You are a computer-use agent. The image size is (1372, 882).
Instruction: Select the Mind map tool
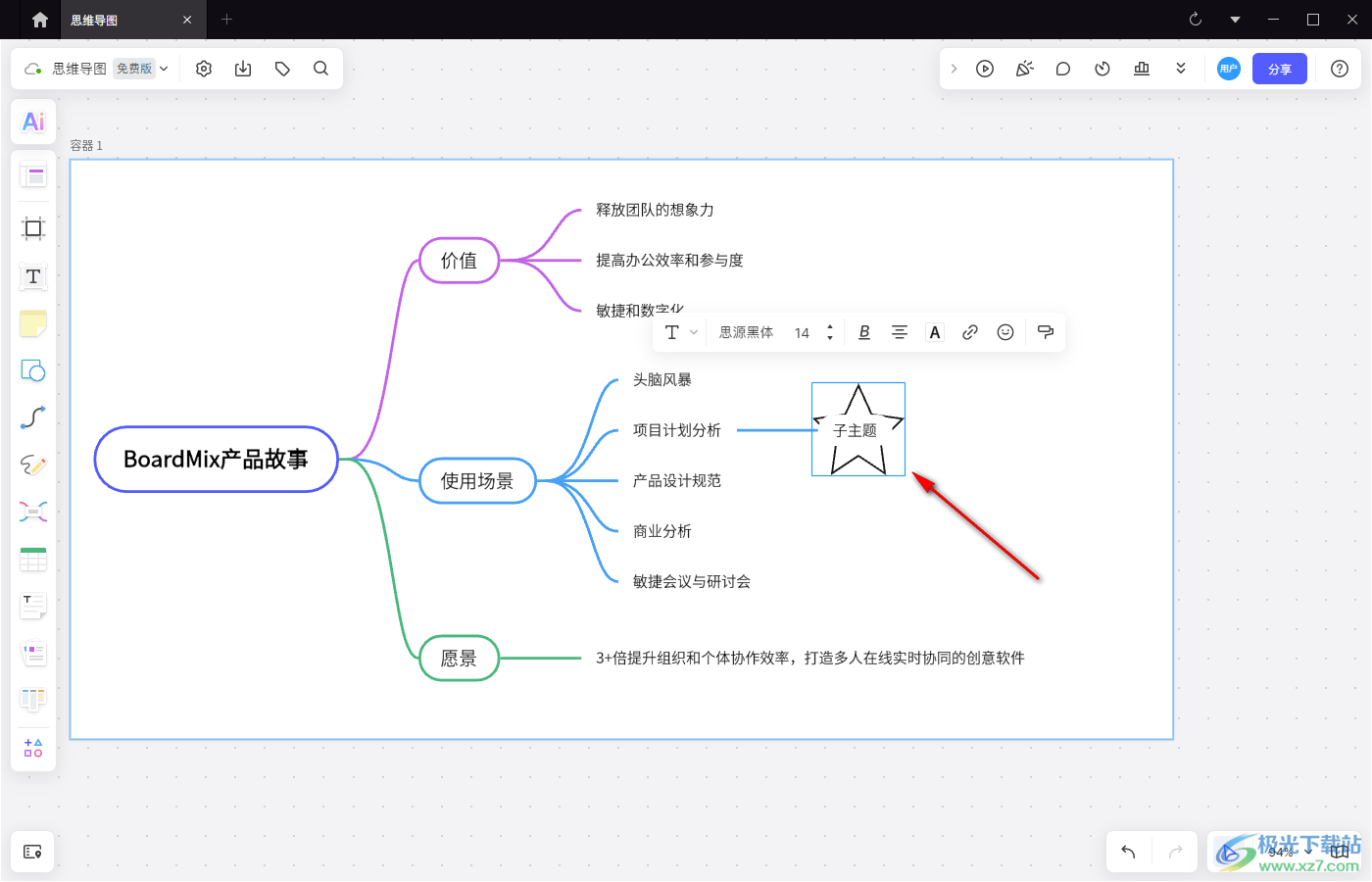tap(33, 512)
